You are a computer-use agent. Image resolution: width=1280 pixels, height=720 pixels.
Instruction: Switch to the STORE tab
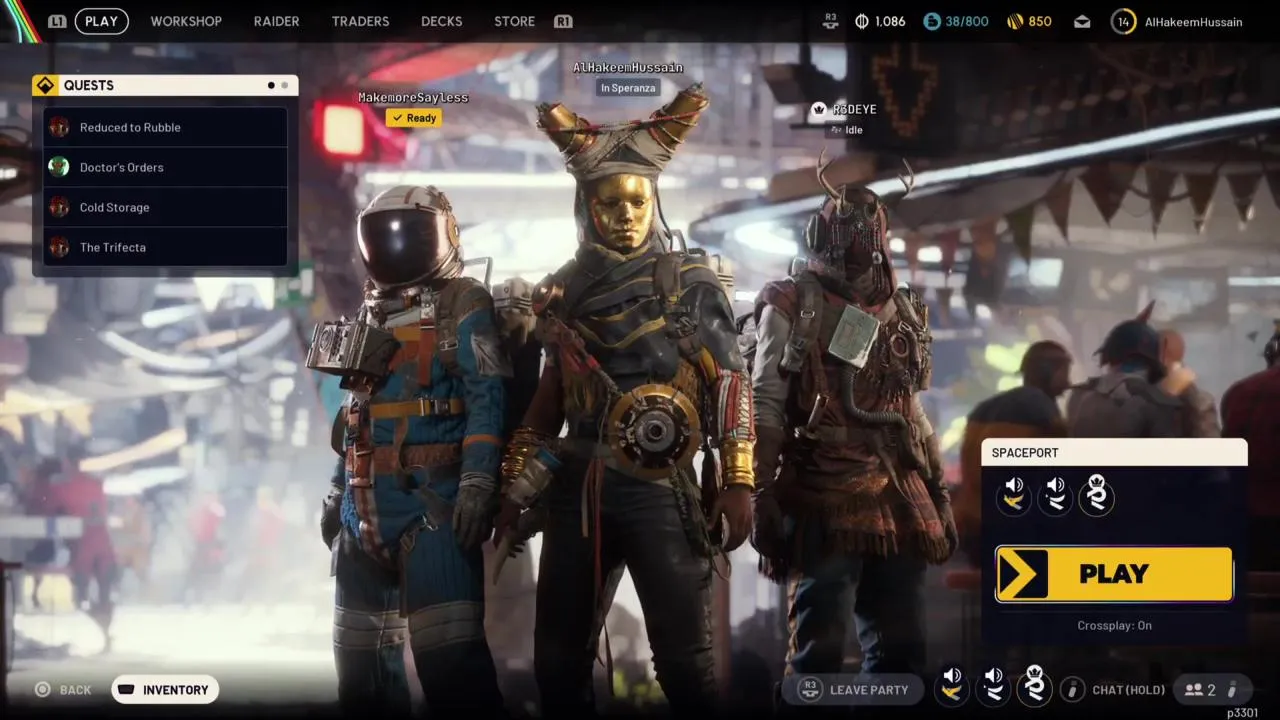coord(514,21)
